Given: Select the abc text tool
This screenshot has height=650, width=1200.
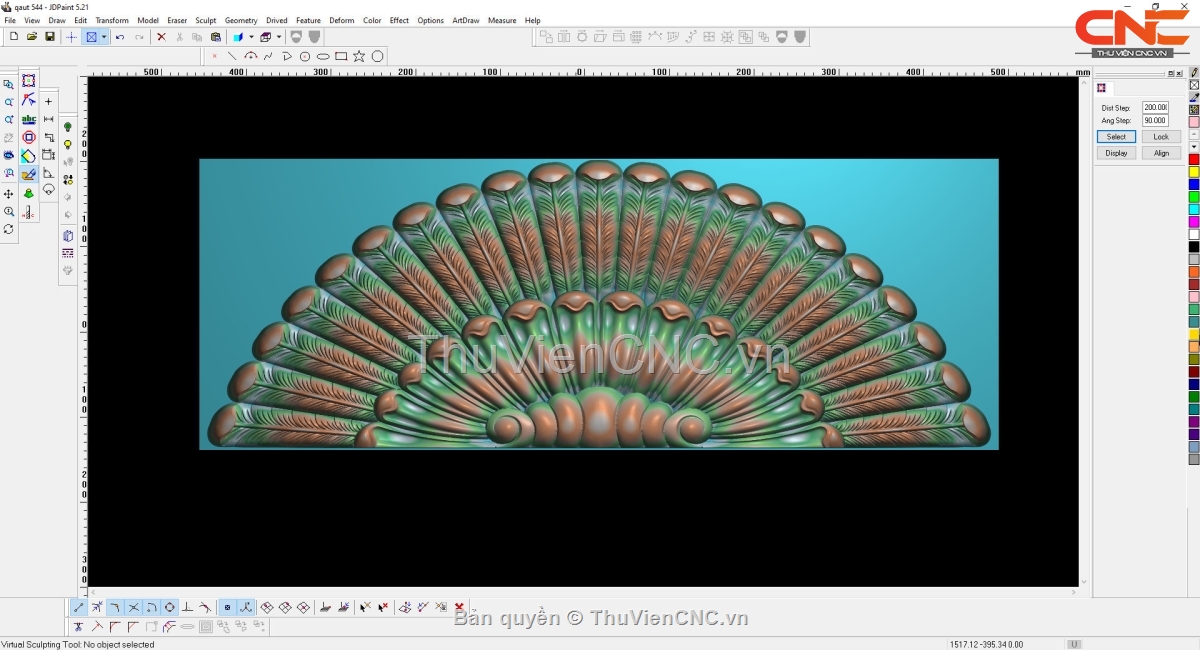Looking at the screenshot, I should [29, 119].
